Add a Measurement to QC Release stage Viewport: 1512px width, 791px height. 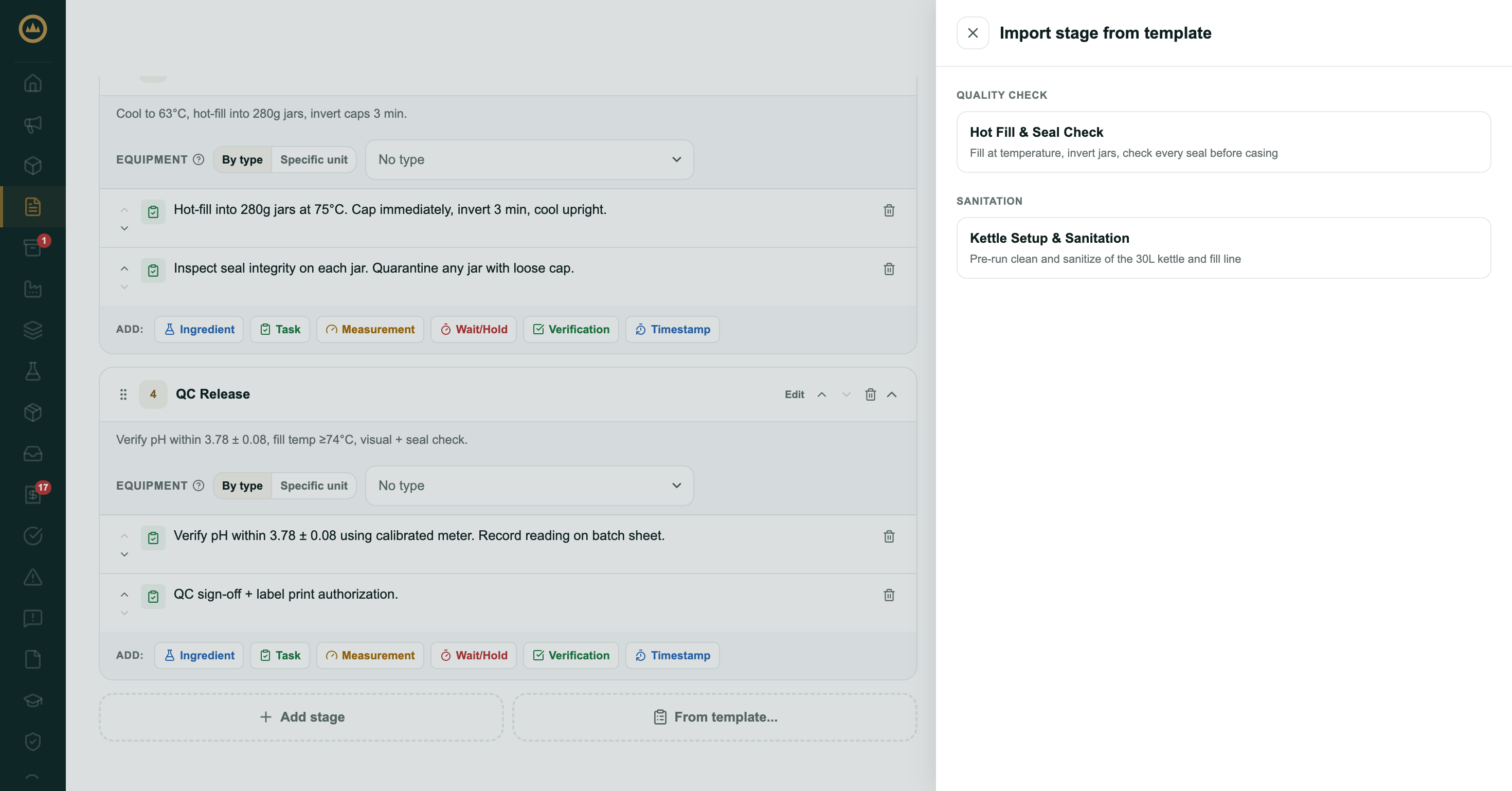point(370,655)
